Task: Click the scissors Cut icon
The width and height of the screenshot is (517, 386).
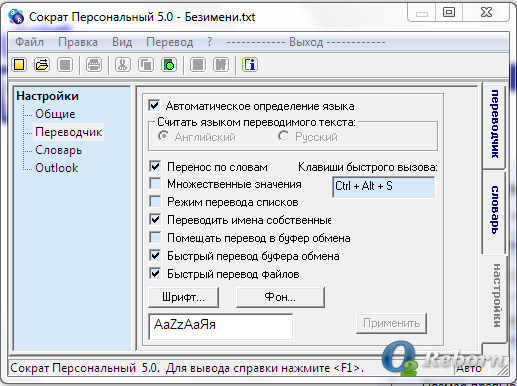Action: (123, 65)
